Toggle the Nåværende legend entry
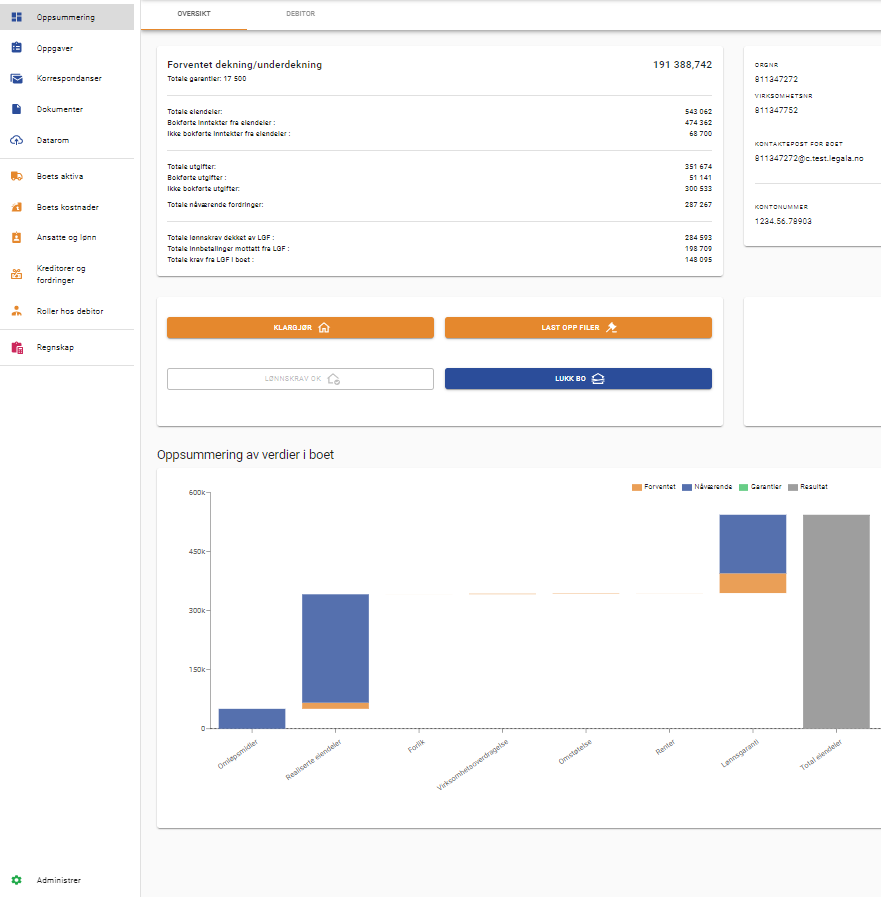Screen dimensions: 881x897 (706, 487)
